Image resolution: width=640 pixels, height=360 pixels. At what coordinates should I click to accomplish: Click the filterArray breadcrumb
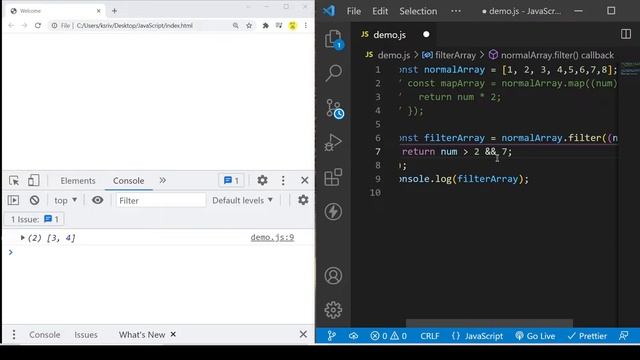(449, 55)
